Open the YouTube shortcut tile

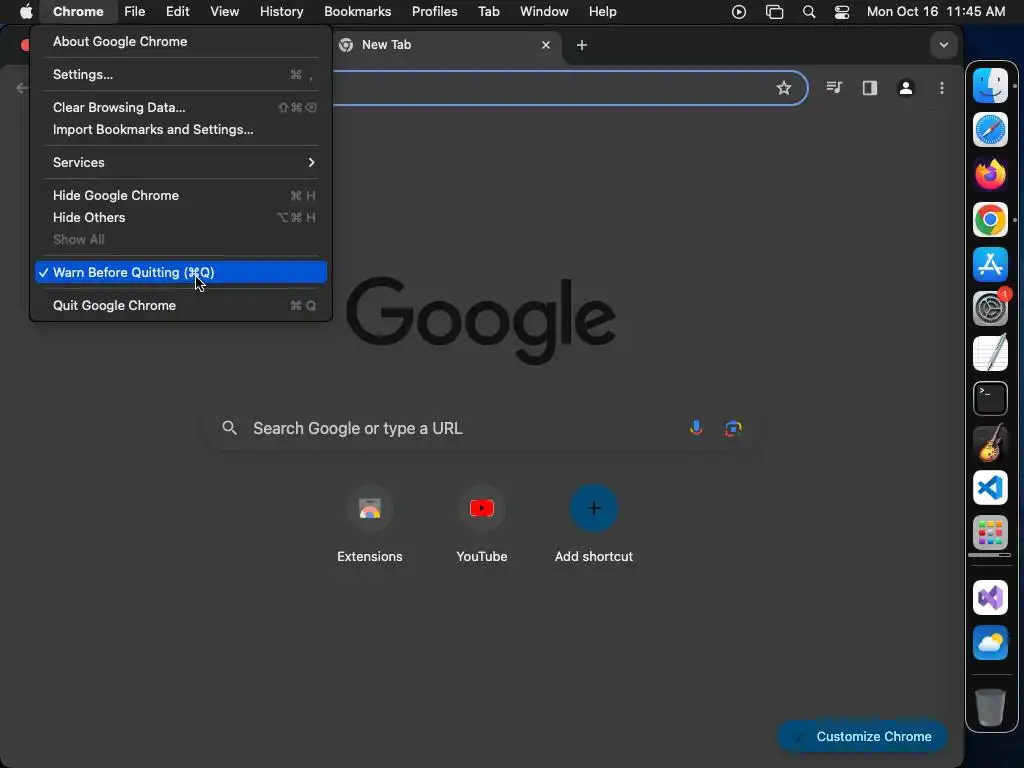(482, 524)
